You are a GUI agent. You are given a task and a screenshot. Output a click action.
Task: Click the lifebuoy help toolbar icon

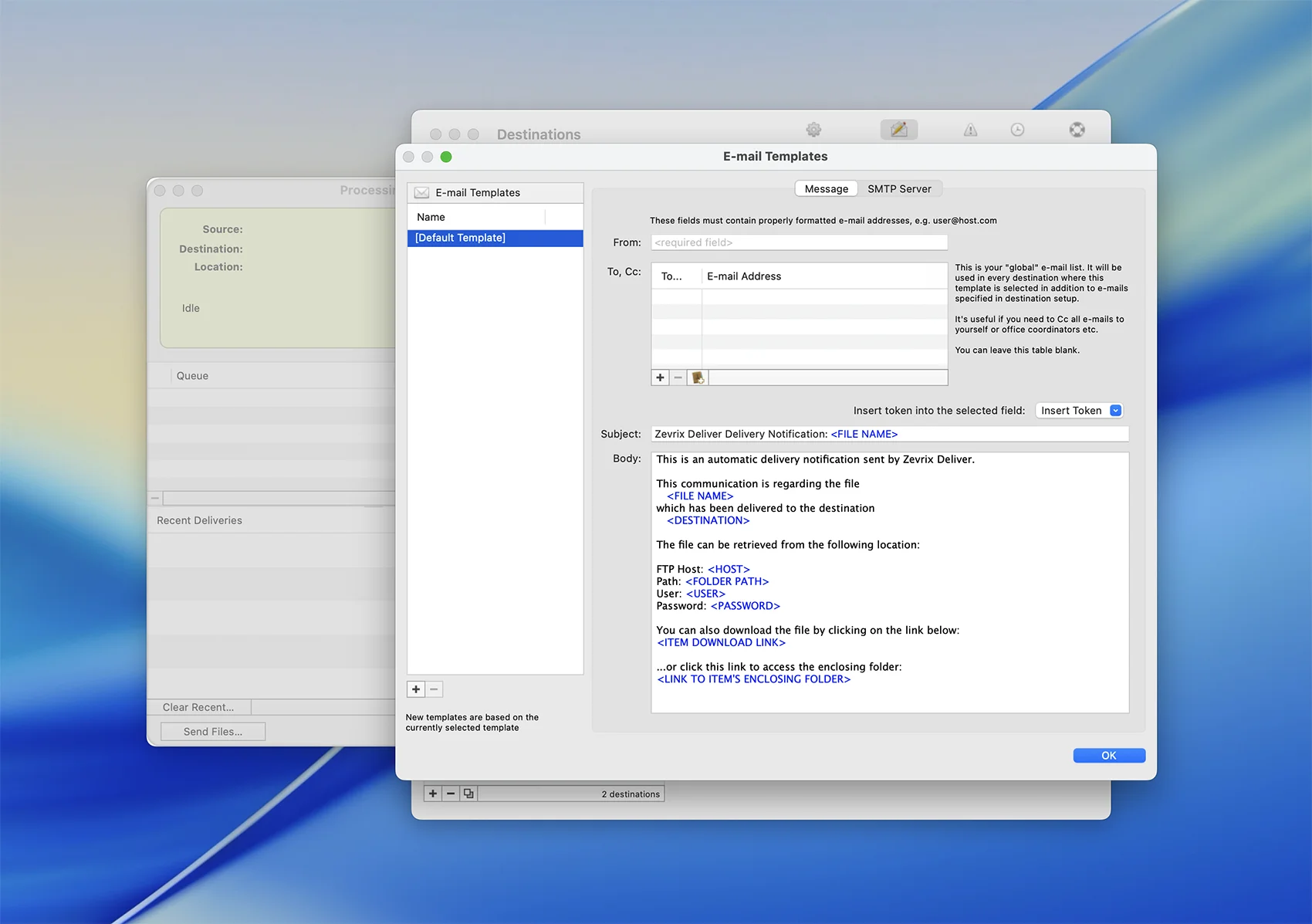[x=1077, y=130]
